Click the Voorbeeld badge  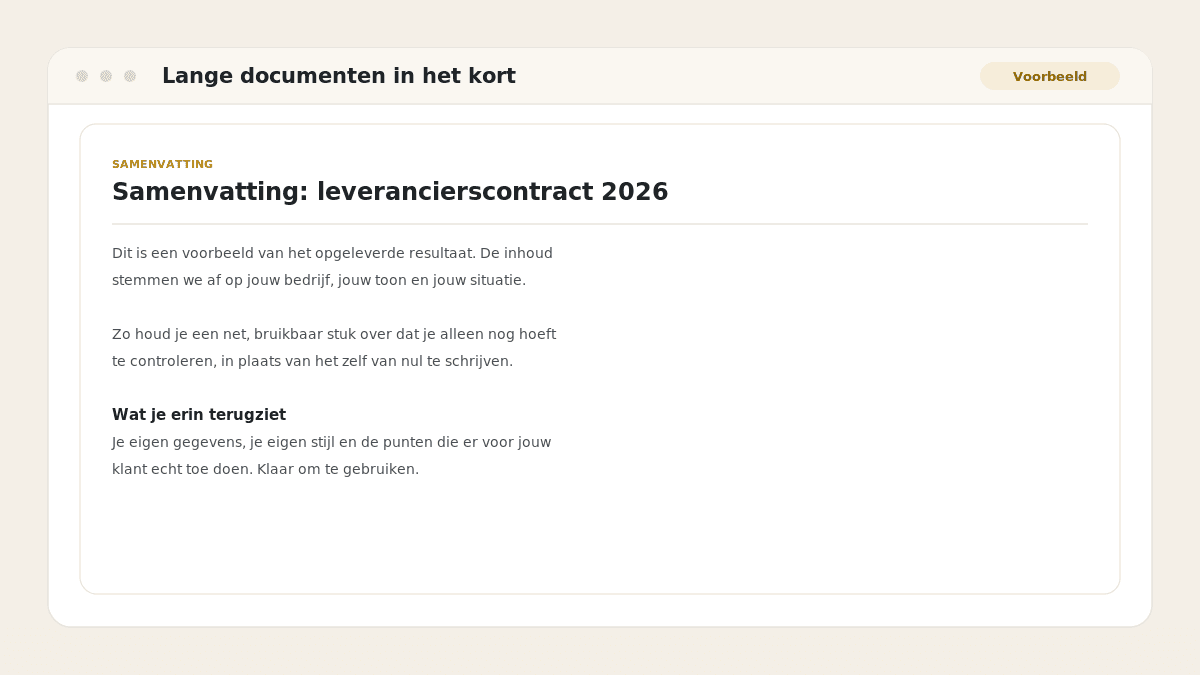point(1050,76)
